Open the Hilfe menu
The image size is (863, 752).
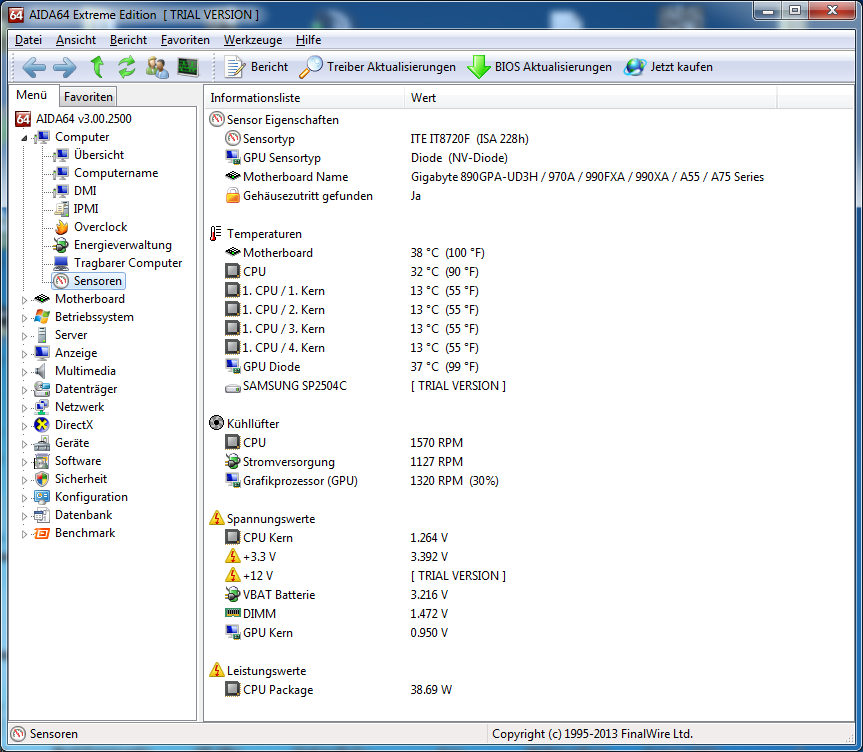coord(308,40)
